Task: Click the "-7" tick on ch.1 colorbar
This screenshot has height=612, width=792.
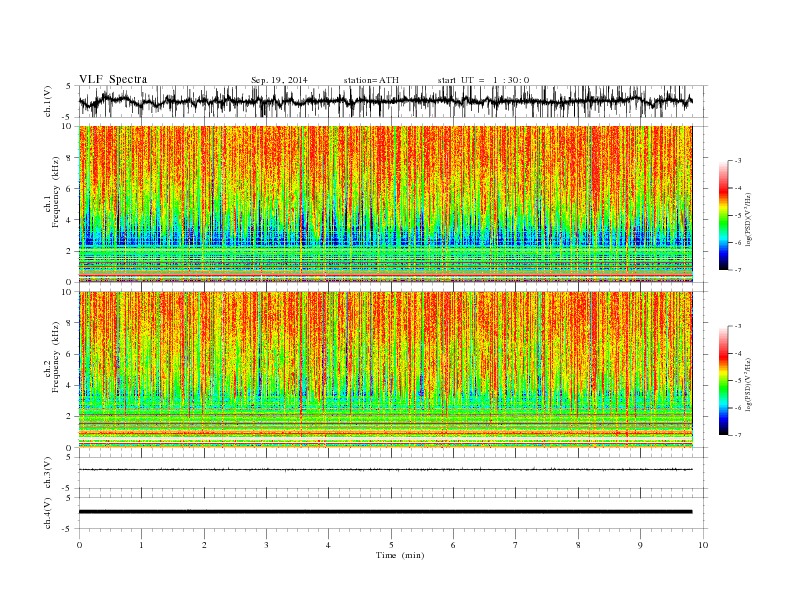Action: click(x=737, y=270)
